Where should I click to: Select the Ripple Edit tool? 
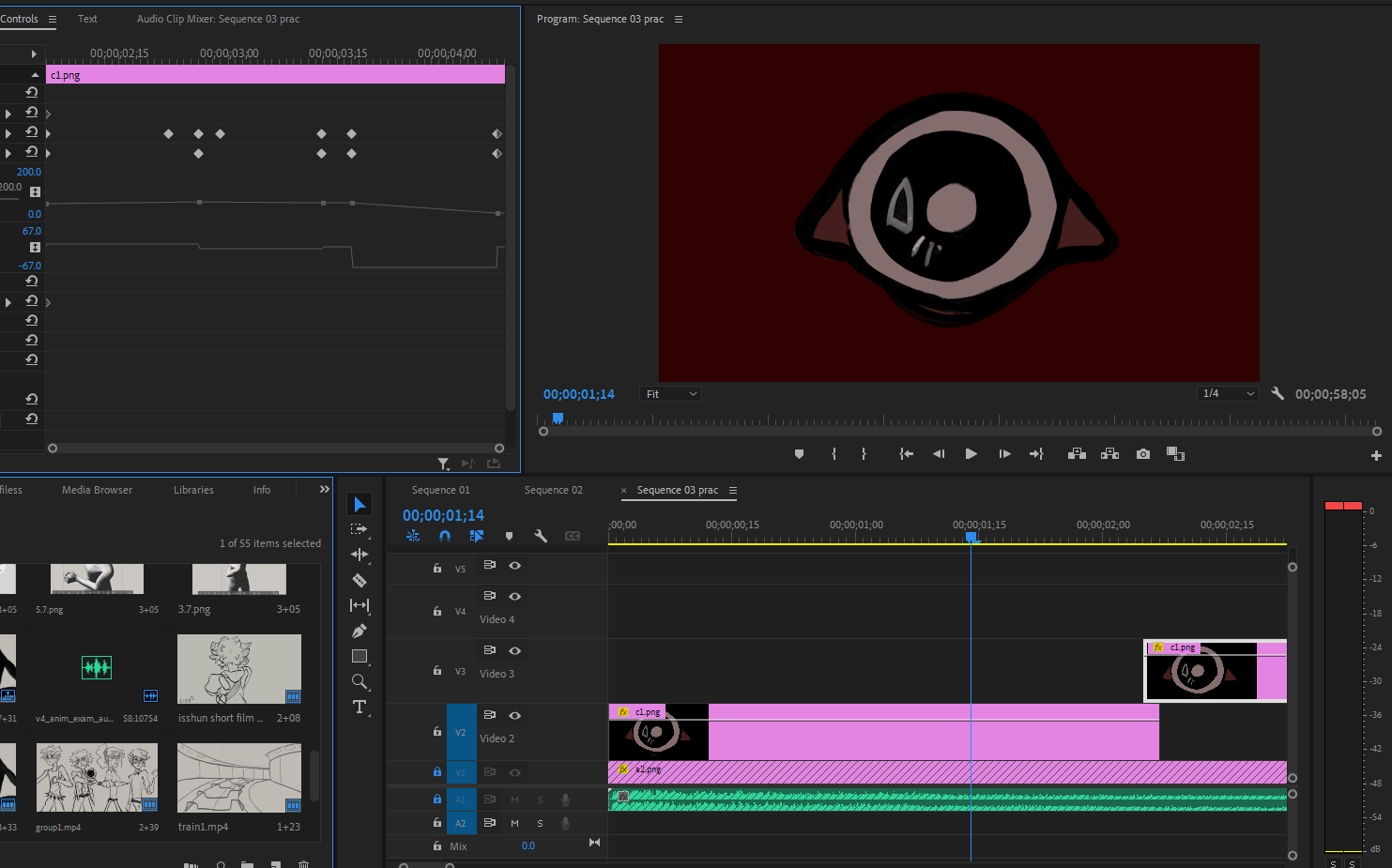(x=359, y=555)
